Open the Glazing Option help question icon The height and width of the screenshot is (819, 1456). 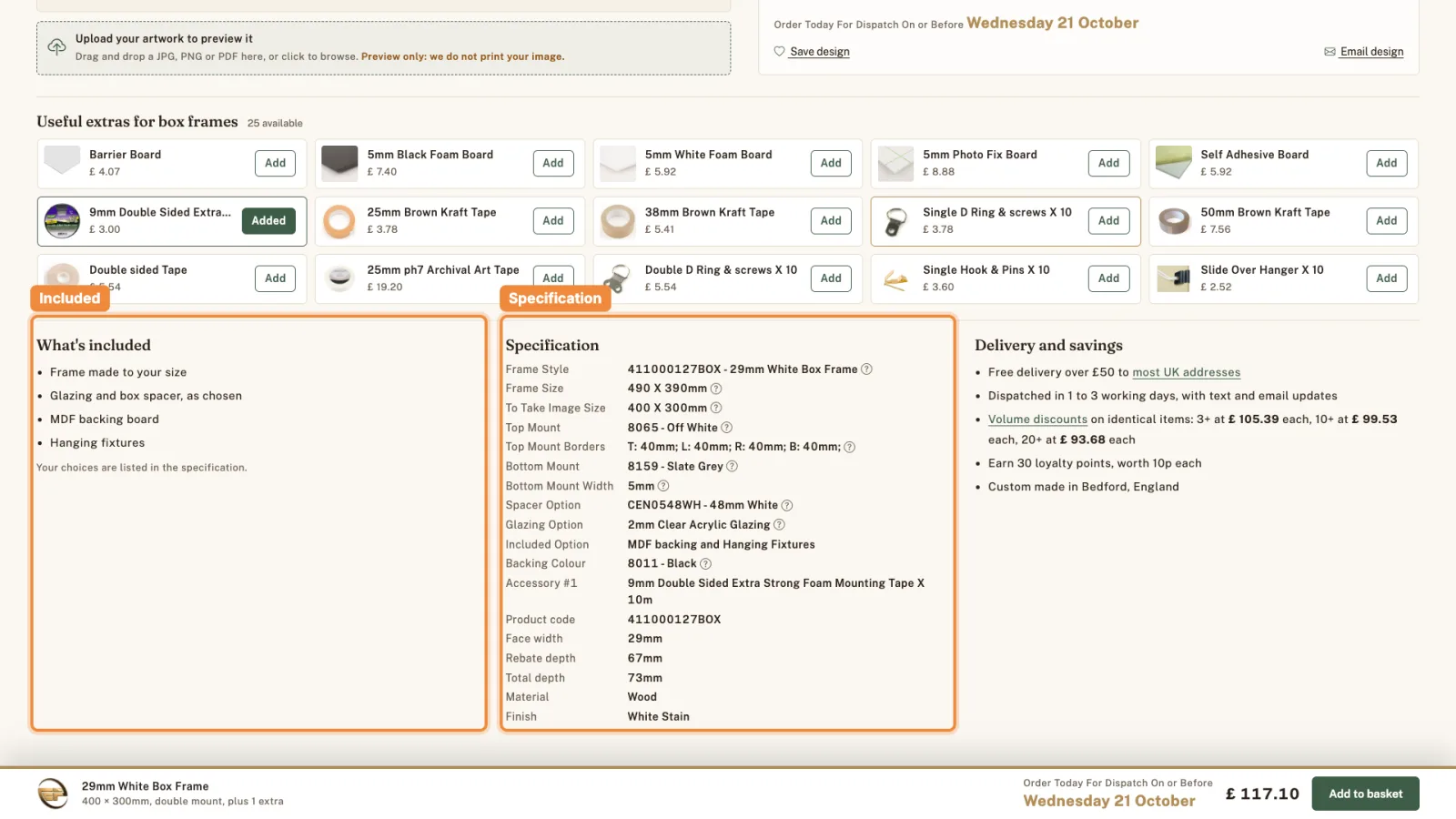779,525
